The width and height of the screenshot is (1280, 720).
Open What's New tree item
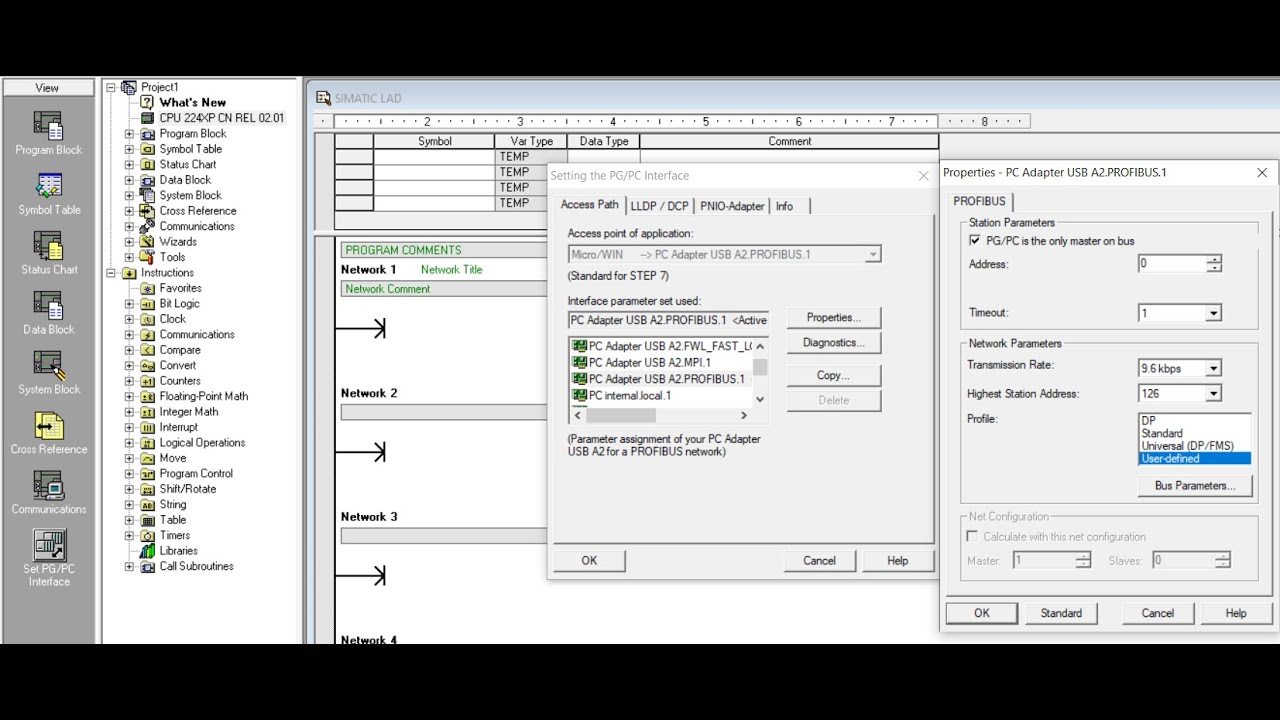(x=192, y=102)
